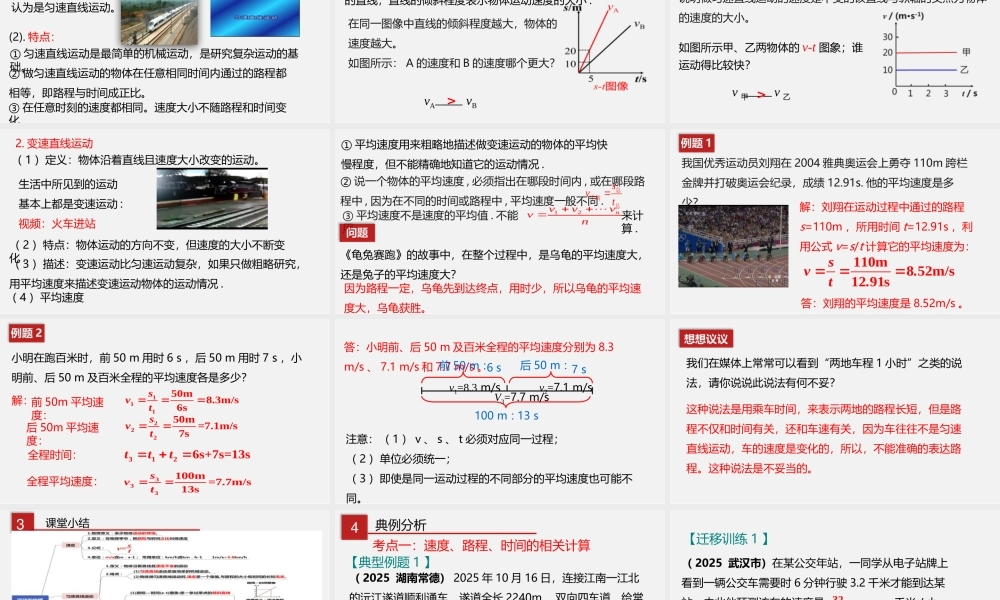Click the blue text 100 m：13 s

tap(506, 416)
